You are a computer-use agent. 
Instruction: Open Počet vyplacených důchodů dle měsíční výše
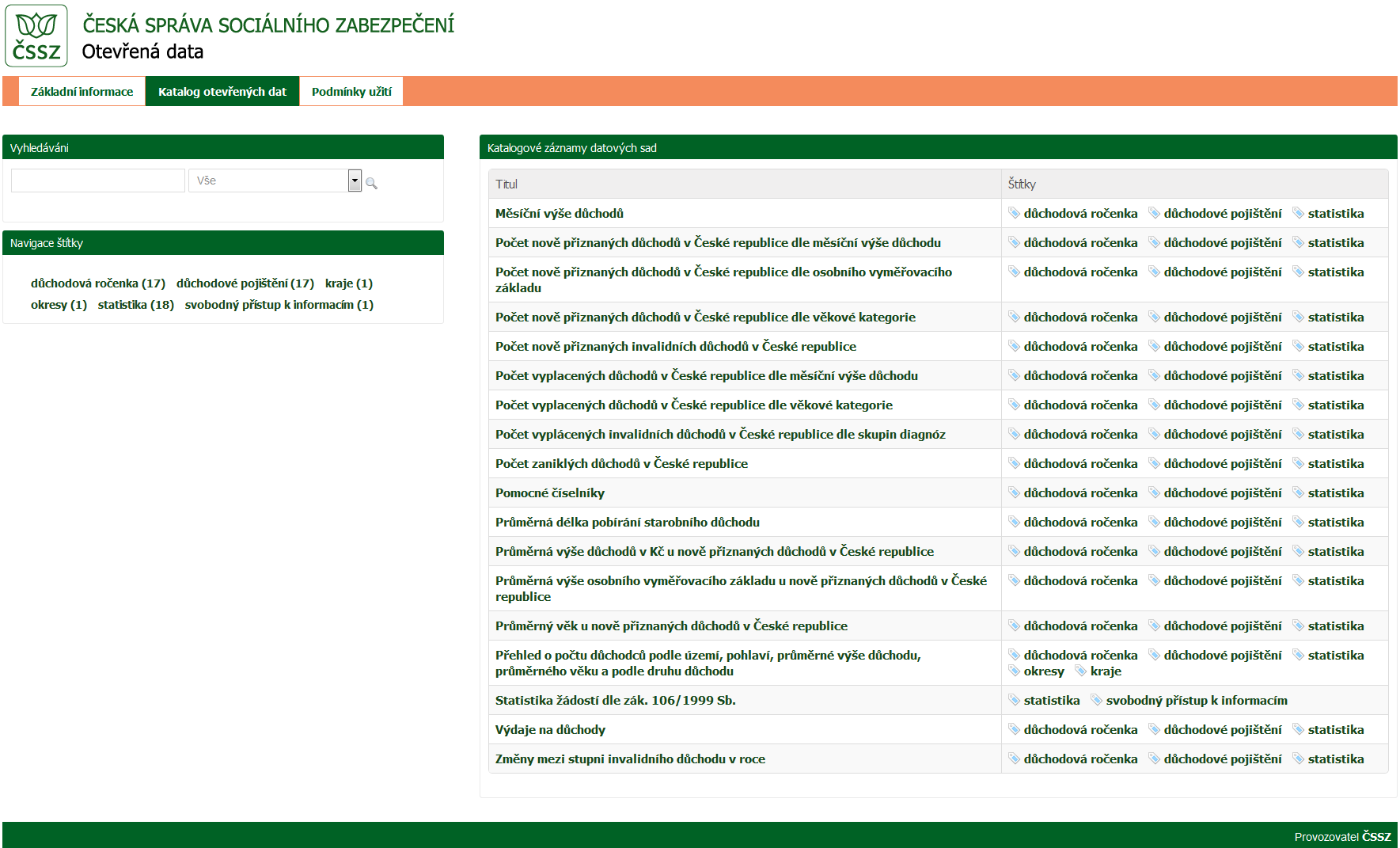(707, 375)
